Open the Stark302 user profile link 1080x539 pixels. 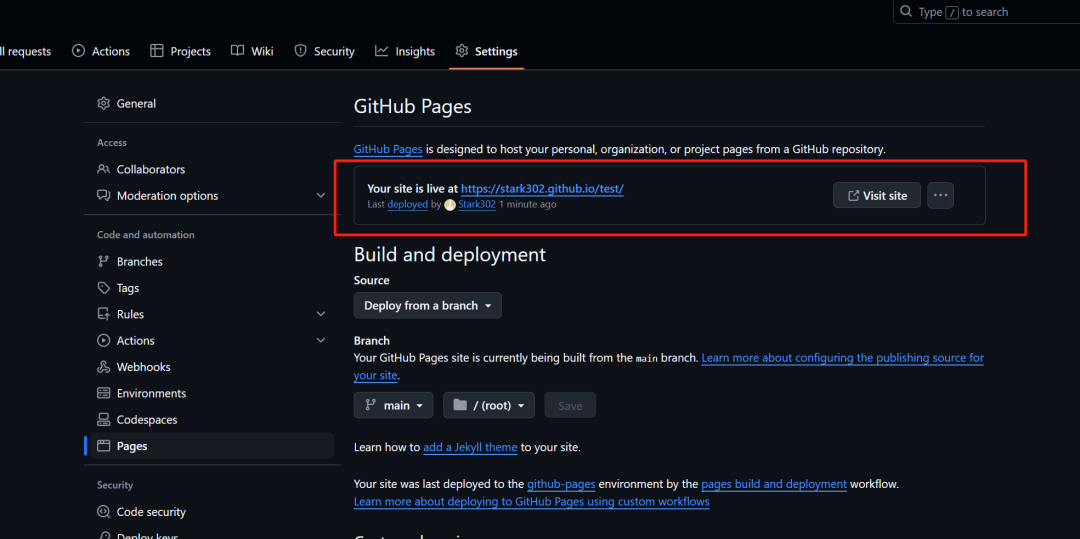pos(477,204)
